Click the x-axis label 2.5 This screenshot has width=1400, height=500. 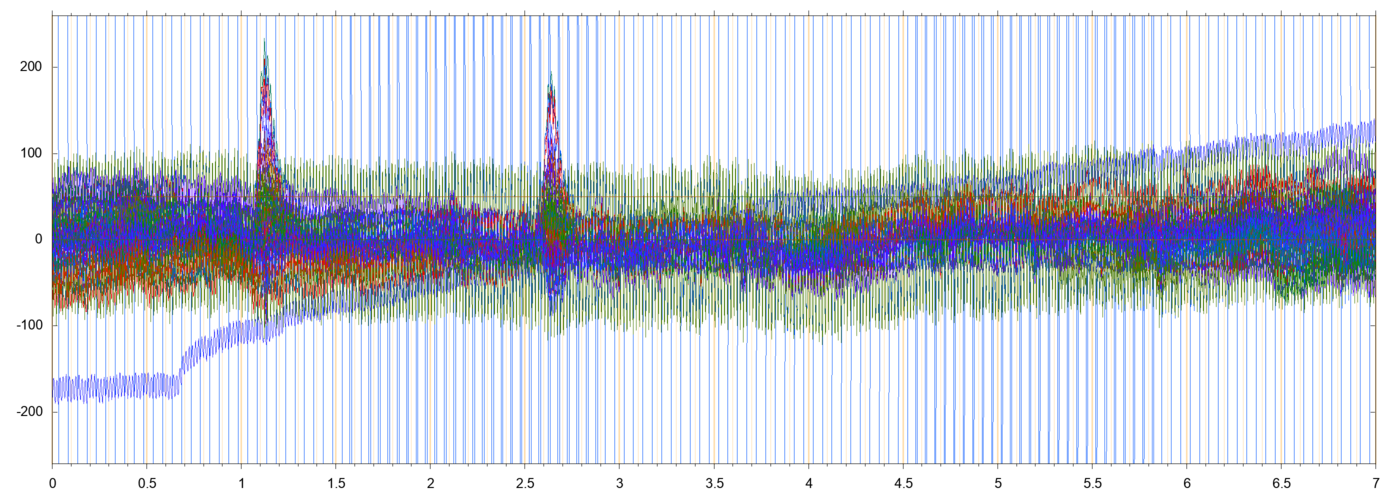click(525, 482)
